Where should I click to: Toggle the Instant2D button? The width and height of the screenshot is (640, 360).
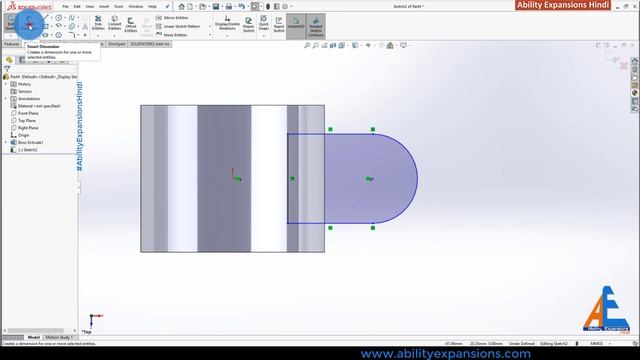296,26
